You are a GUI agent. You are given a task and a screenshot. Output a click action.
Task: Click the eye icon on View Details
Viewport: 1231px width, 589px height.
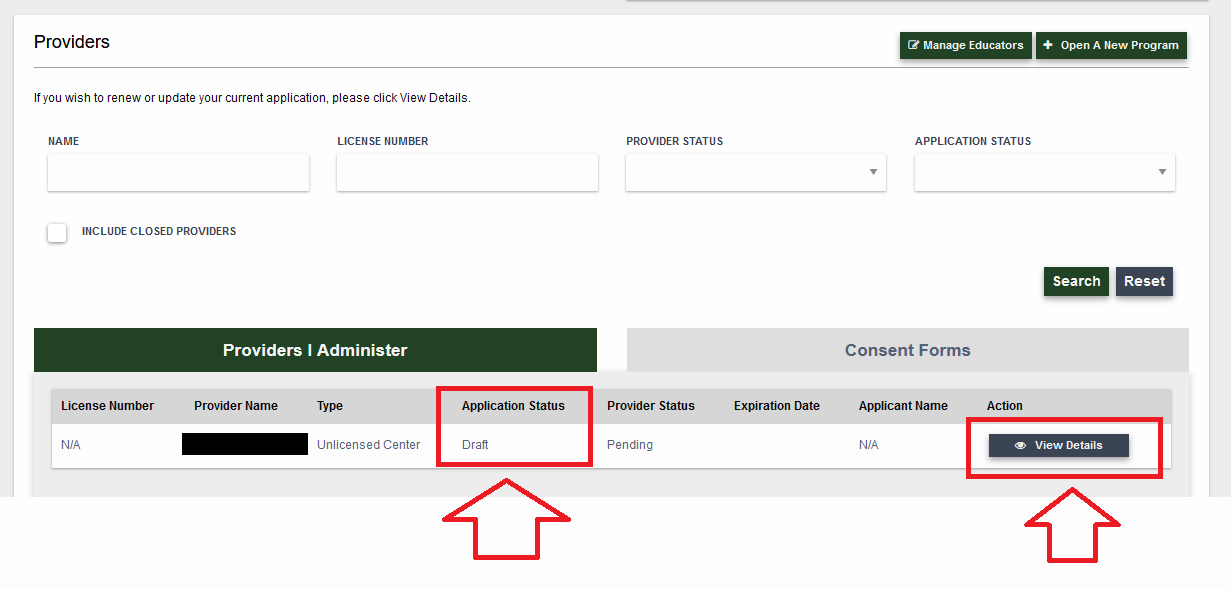click(1020, 446)
